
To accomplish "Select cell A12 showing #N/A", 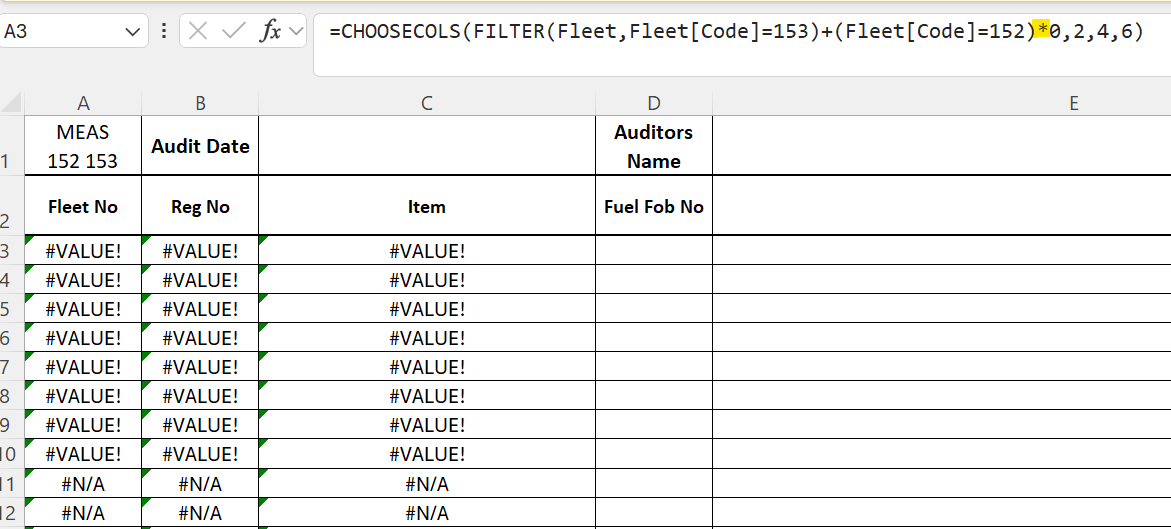I will pyautogui.click(x=83, y=513).
